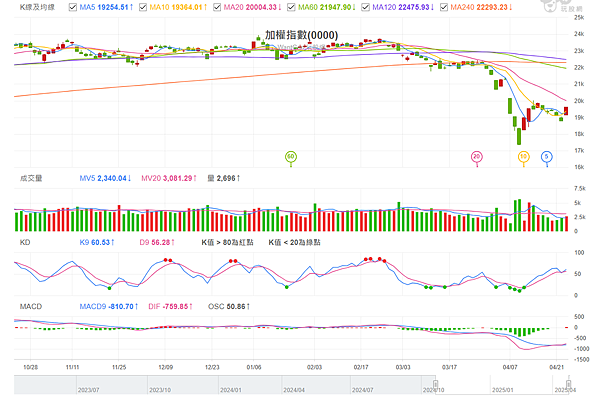Viewport: 600px width, 398px height.
Task: Grab the right range slider handle
Action: coord(569,384)
